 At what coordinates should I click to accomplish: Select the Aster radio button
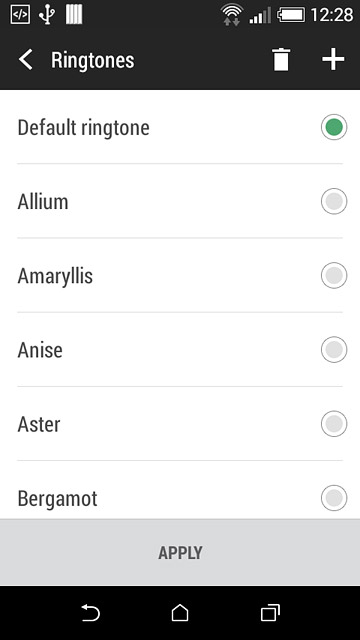(x=334, y=424)
